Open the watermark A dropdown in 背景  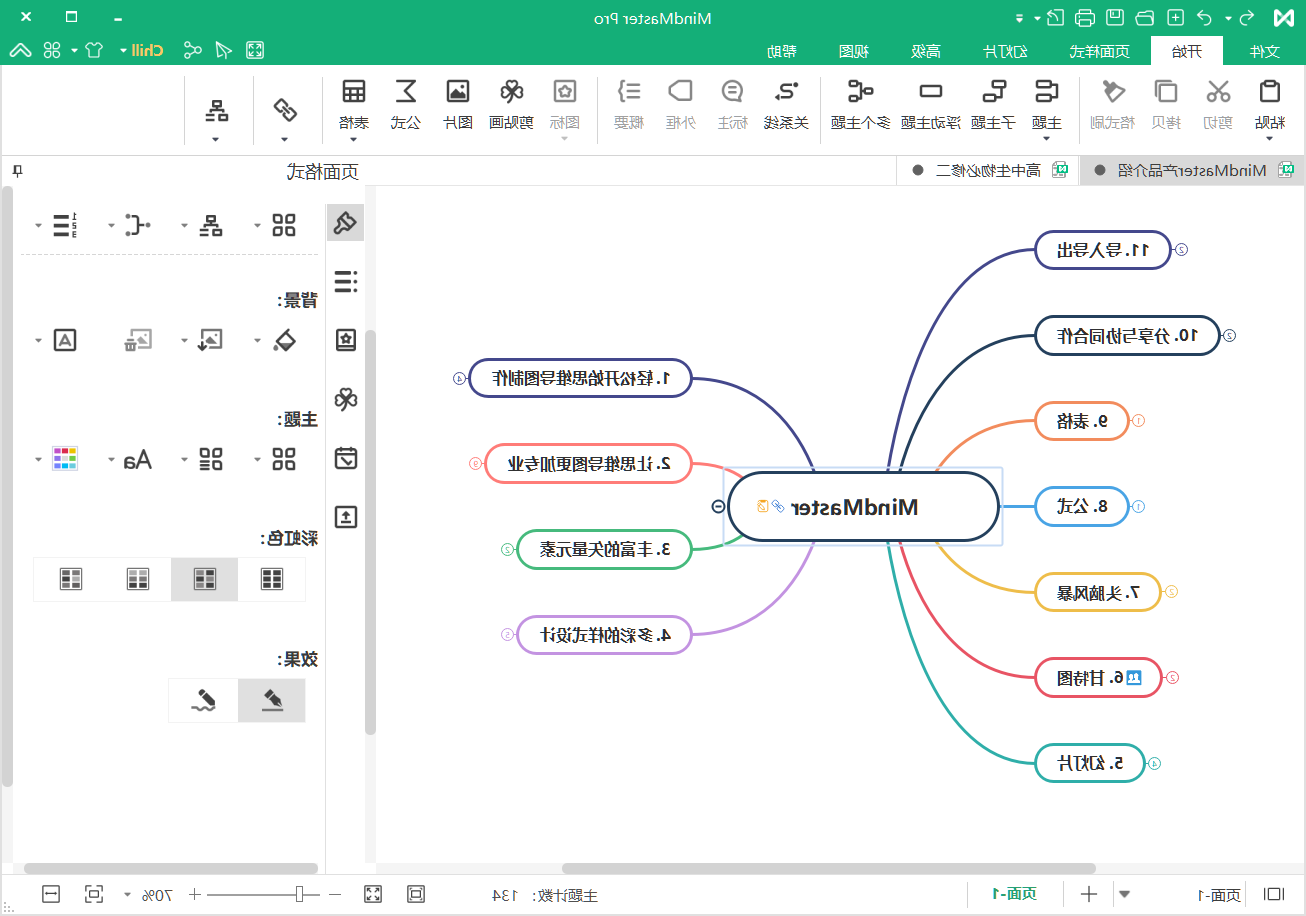tap(39, 341)
